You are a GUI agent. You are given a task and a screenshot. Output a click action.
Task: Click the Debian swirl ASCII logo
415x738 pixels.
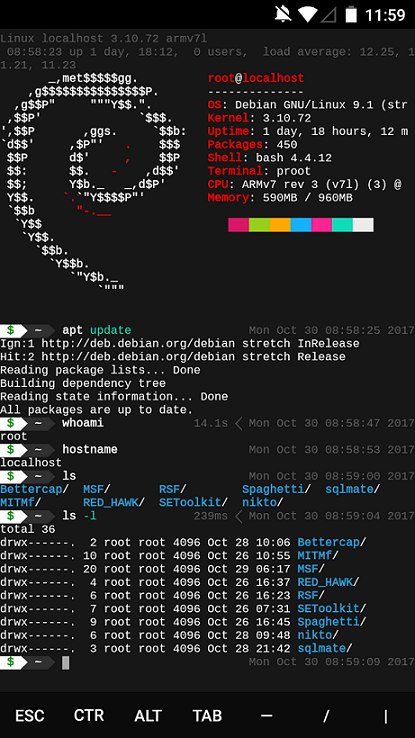pyautogui.click(x=94, y=181)
